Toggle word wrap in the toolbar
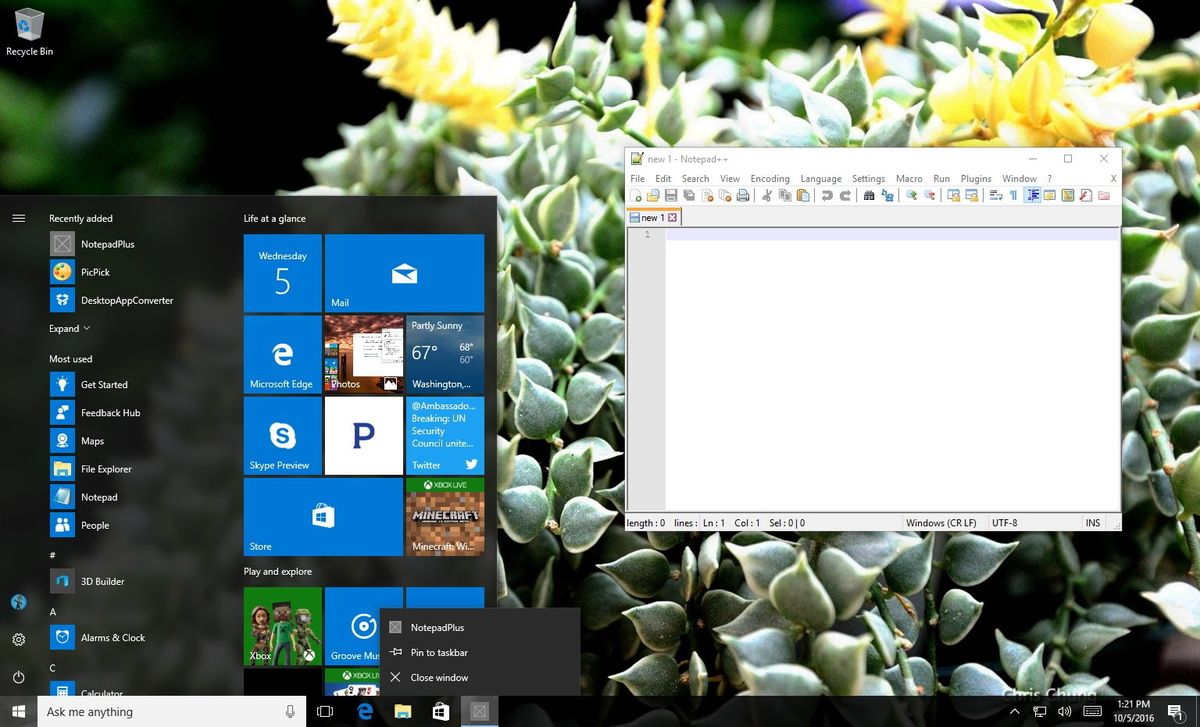1200x727 pixels. [x=995, y=195]
